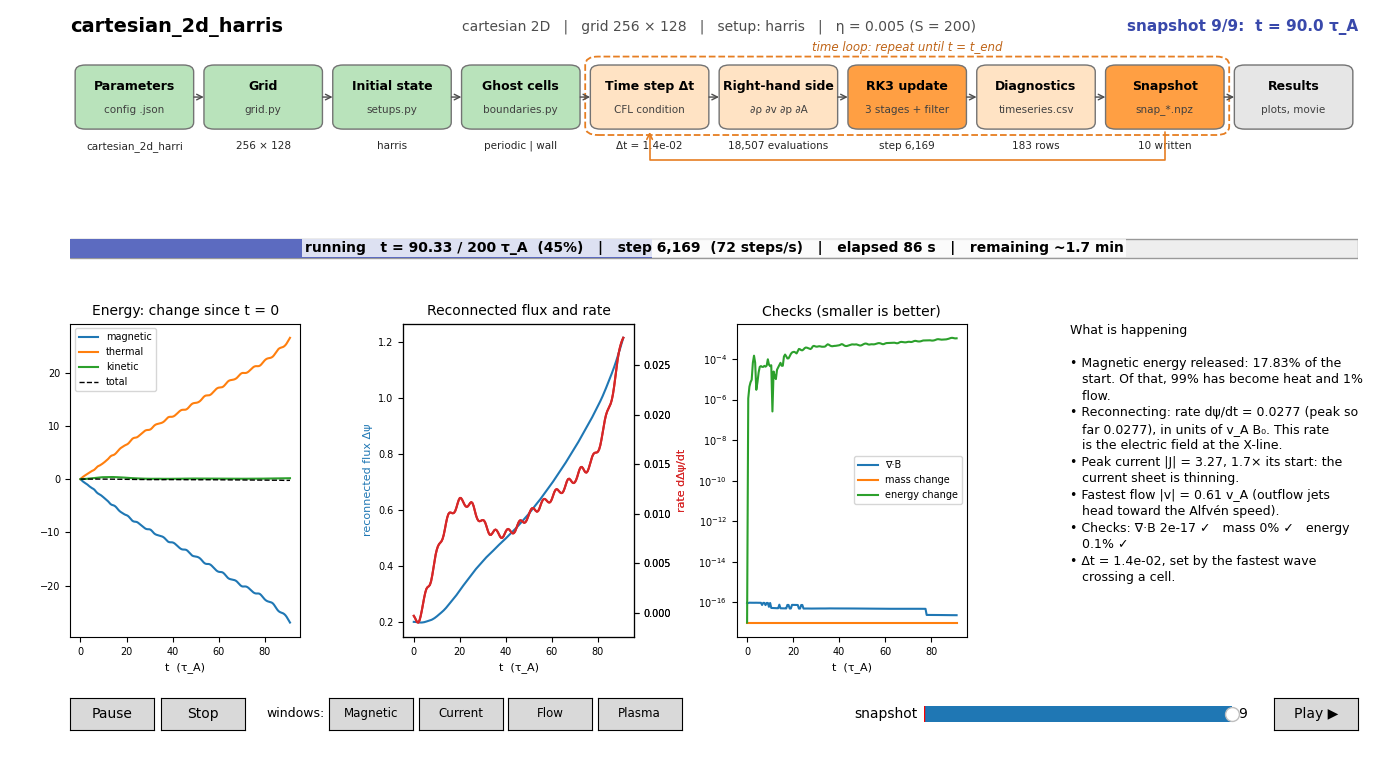Screen dimensions: 1400x760
Task: Select the Results pipeline box
Action: point(1294,97)
